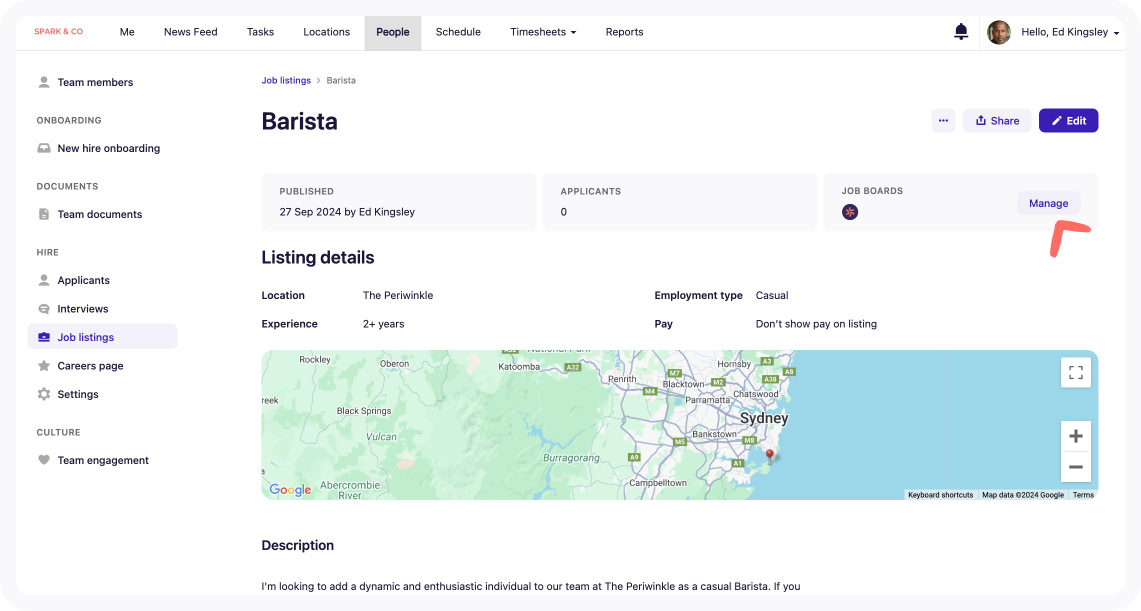Click the Interviews chat icon
This screenshot has width=1141, height=611.
(x=44, y=309)
